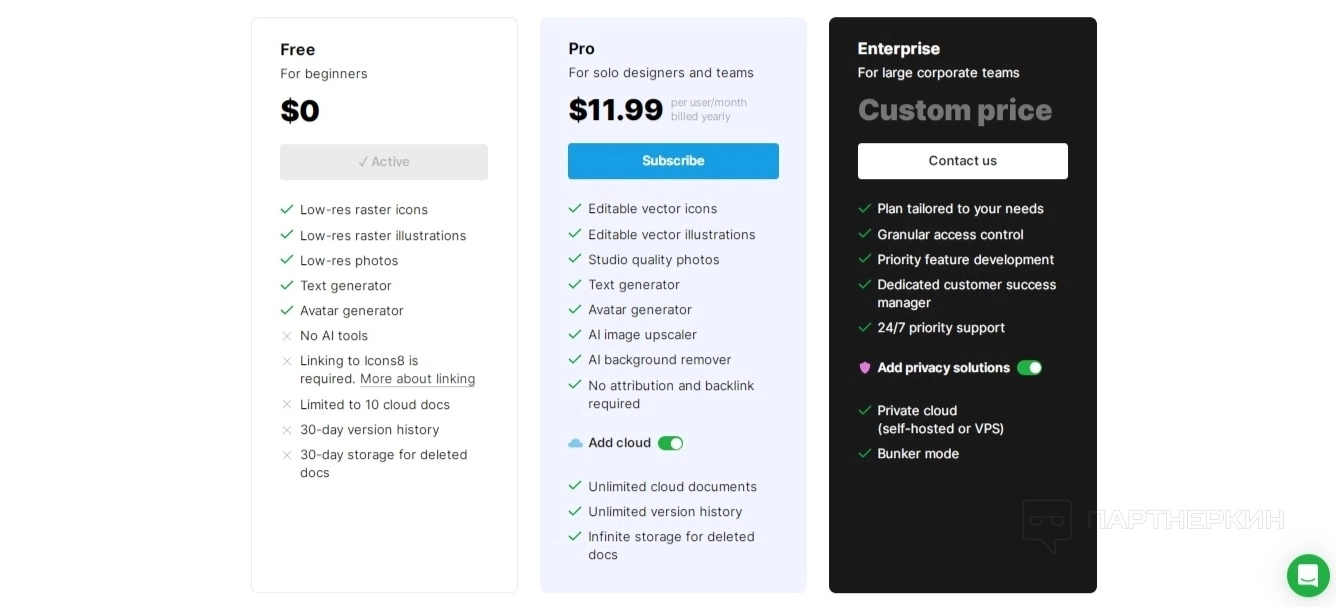Click X icon beside 30-day version history
The height and width of the screenshot is (607, 1336).
pos(287,430)
